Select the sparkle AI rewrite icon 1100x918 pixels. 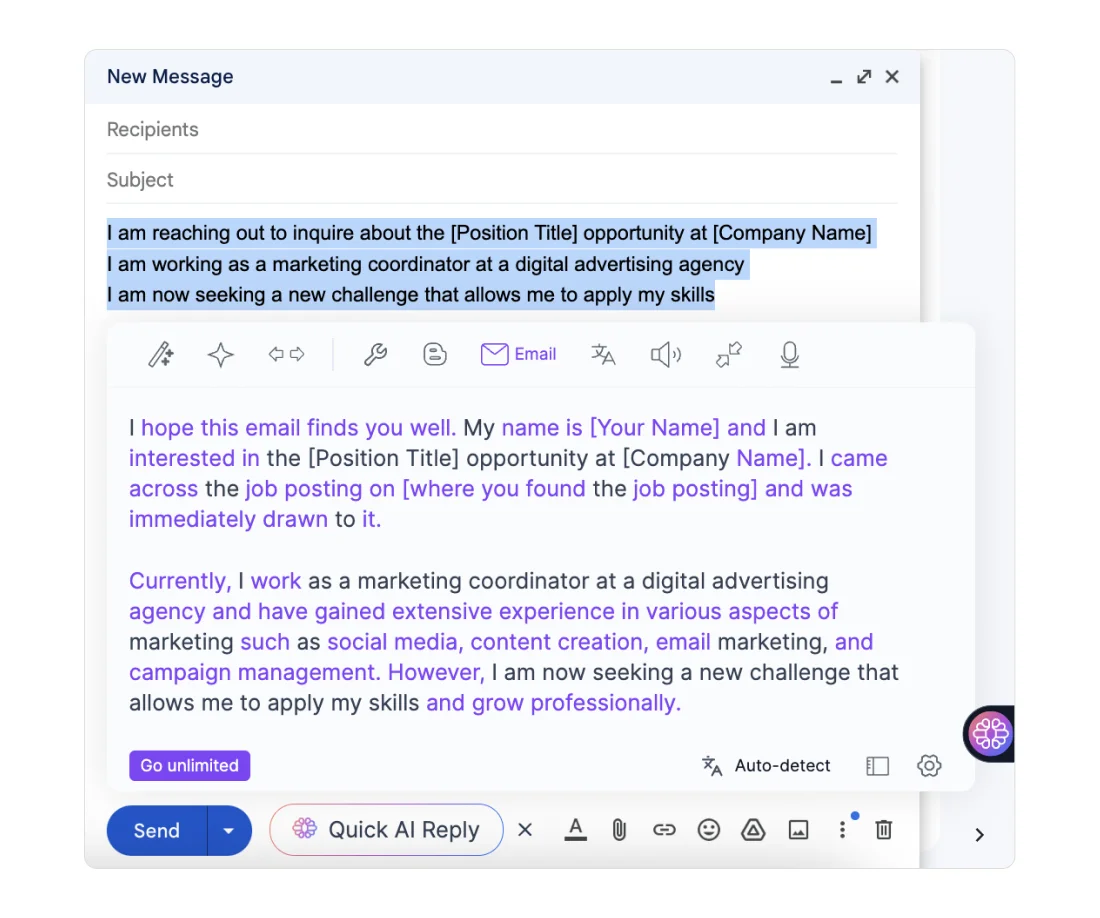click(x=221, y=354)
